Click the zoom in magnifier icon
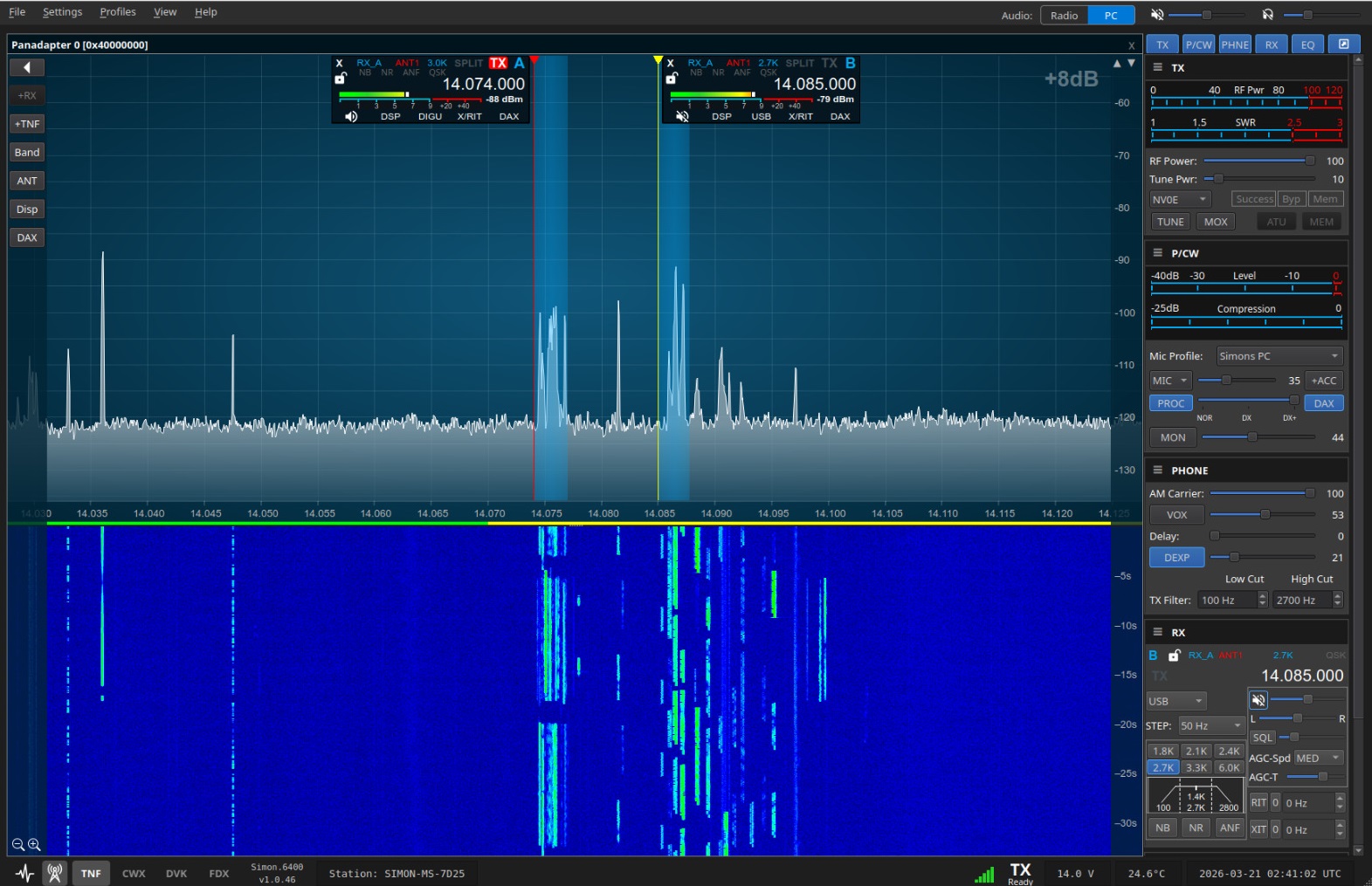 tap(34, 844)
